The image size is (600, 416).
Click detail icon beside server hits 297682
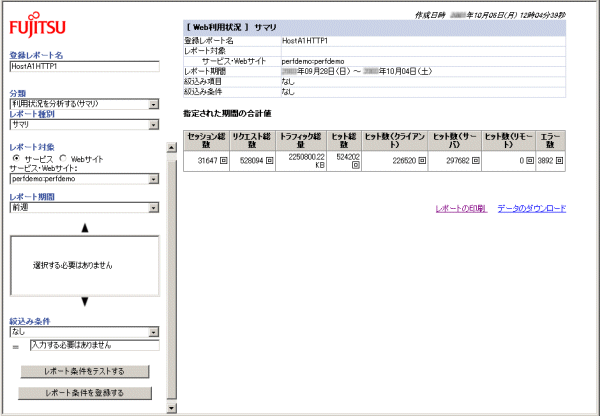(475, 159)
